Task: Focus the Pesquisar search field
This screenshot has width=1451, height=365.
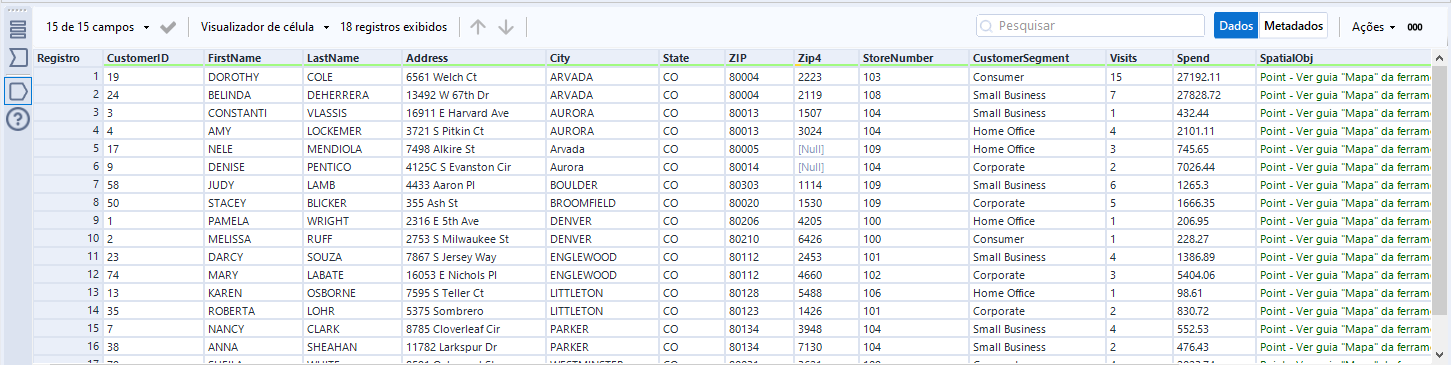Action: click(1090, 26)
